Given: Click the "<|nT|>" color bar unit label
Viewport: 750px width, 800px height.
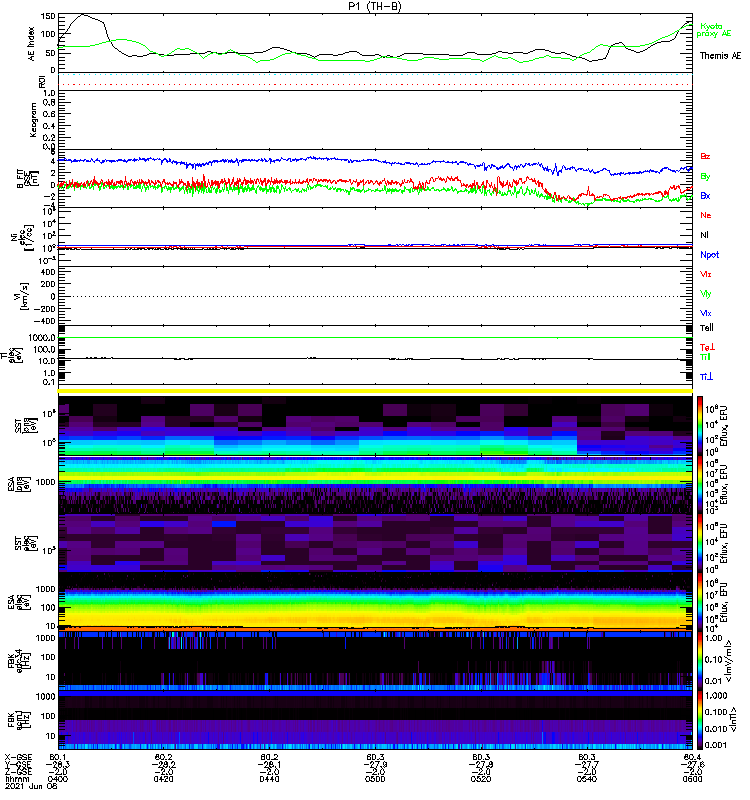Looking at the screenshot, I should pyautogui.click(x=733, y=719).
